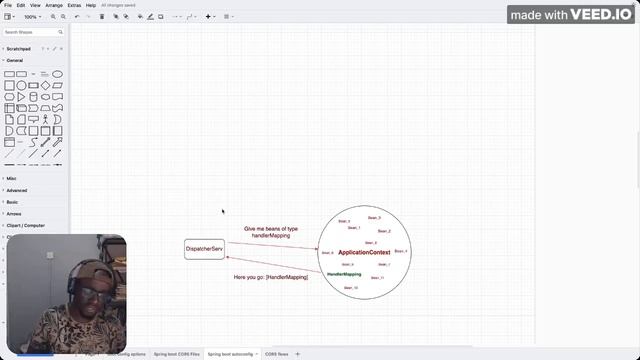Select the callout speech bubble shape

click(33, 120)
